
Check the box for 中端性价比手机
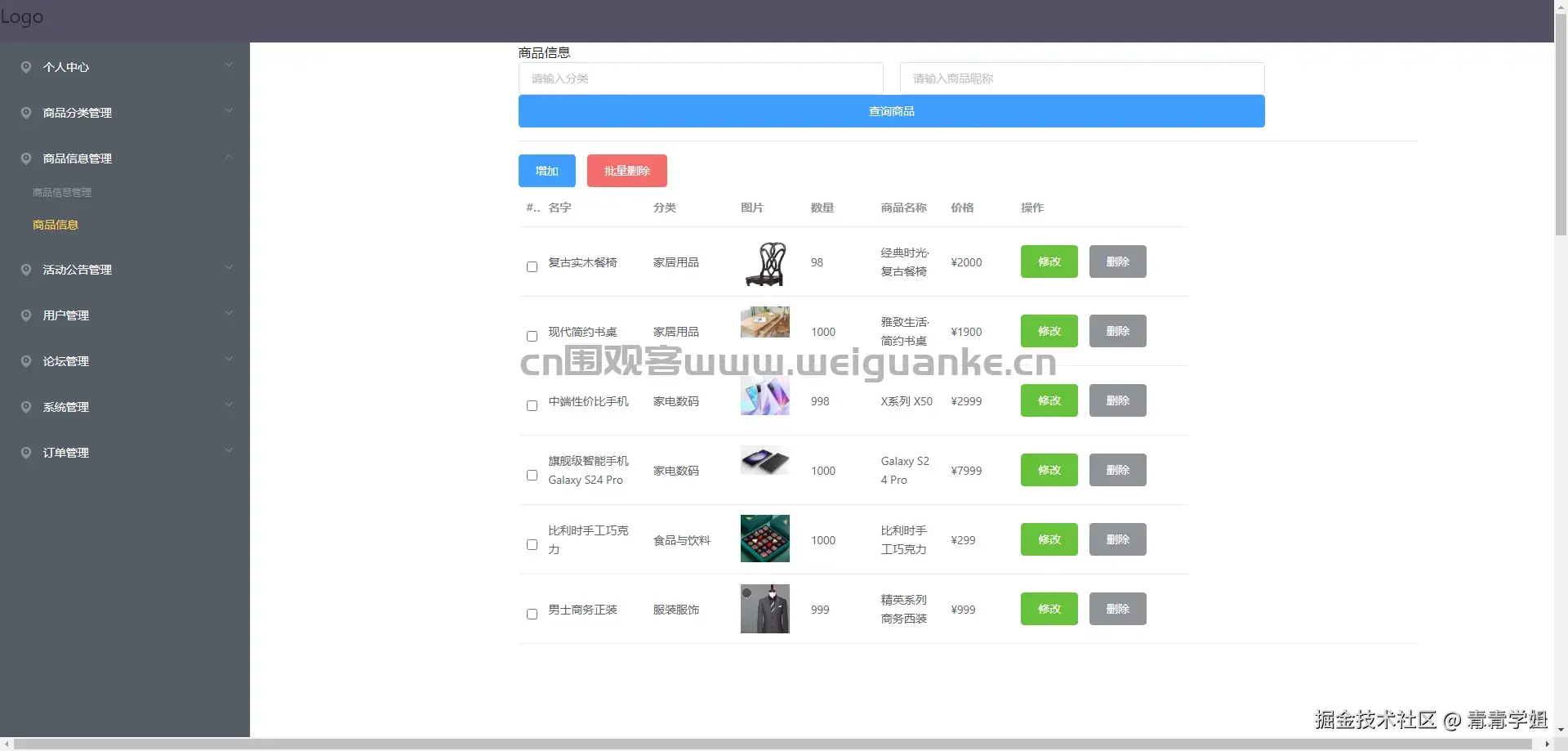pos(532,405)
